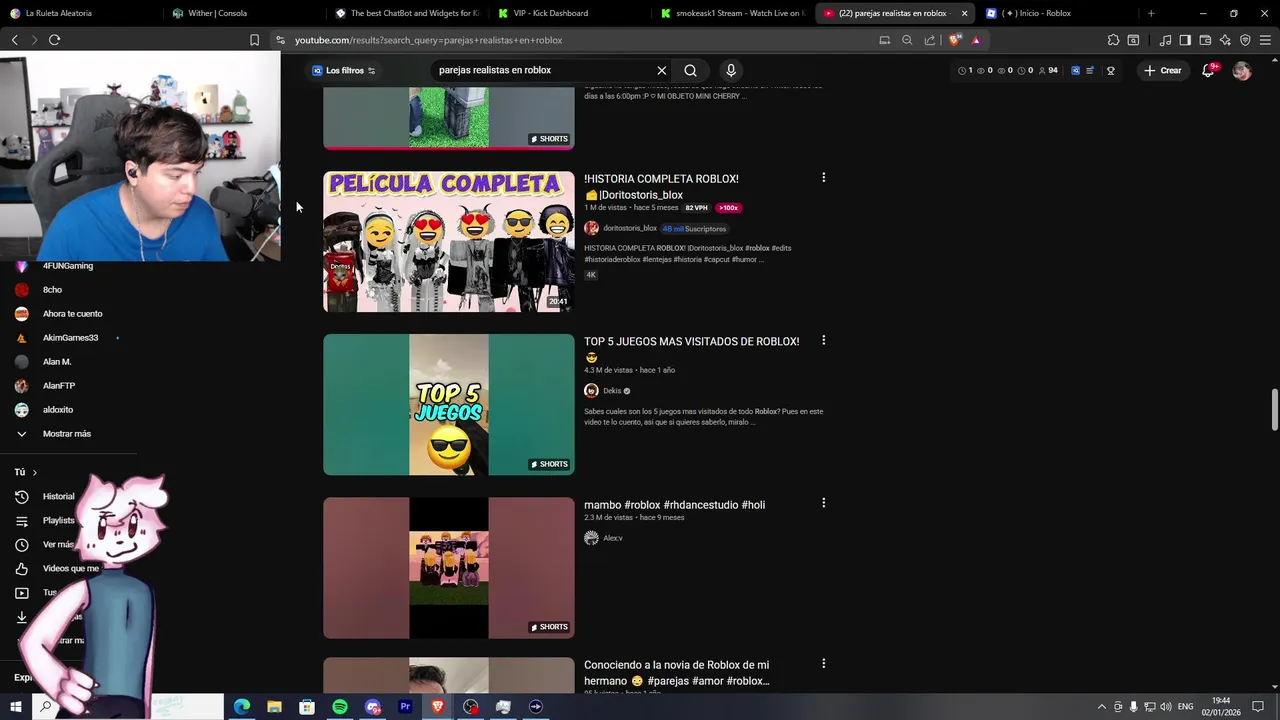Image resolution: width=1280 pixels, height=720 pixels.
Task: Open the mambo roblox short thumbnail
Action: pos(449,568)
